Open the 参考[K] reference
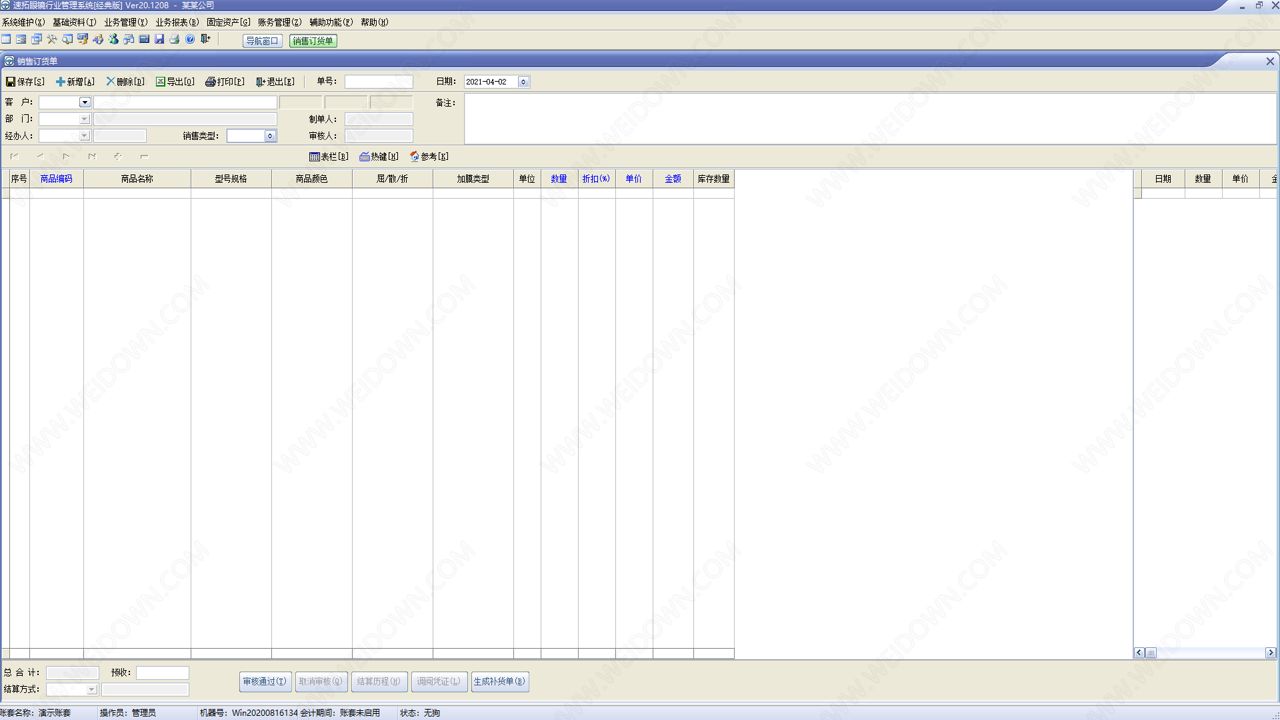 (x=429, y=157)
